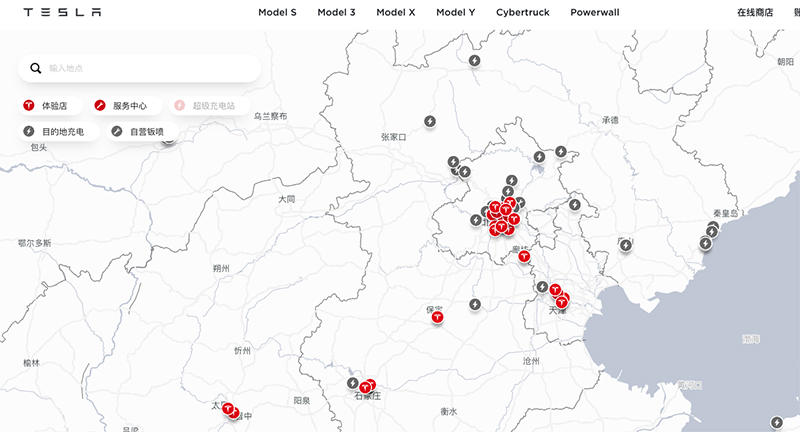The width and height of the screenshot is (800, 432).
Task: Select the charger marker near 张家口
Action: (x=430, y=122)
